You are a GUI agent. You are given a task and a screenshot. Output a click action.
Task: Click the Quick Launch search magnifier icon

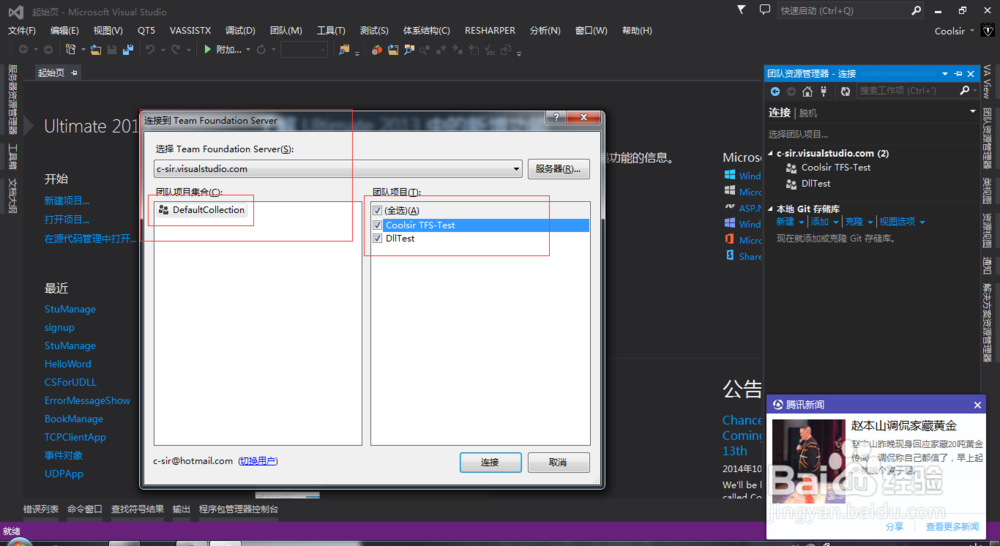pyautogui.click(x=916, y=10)
